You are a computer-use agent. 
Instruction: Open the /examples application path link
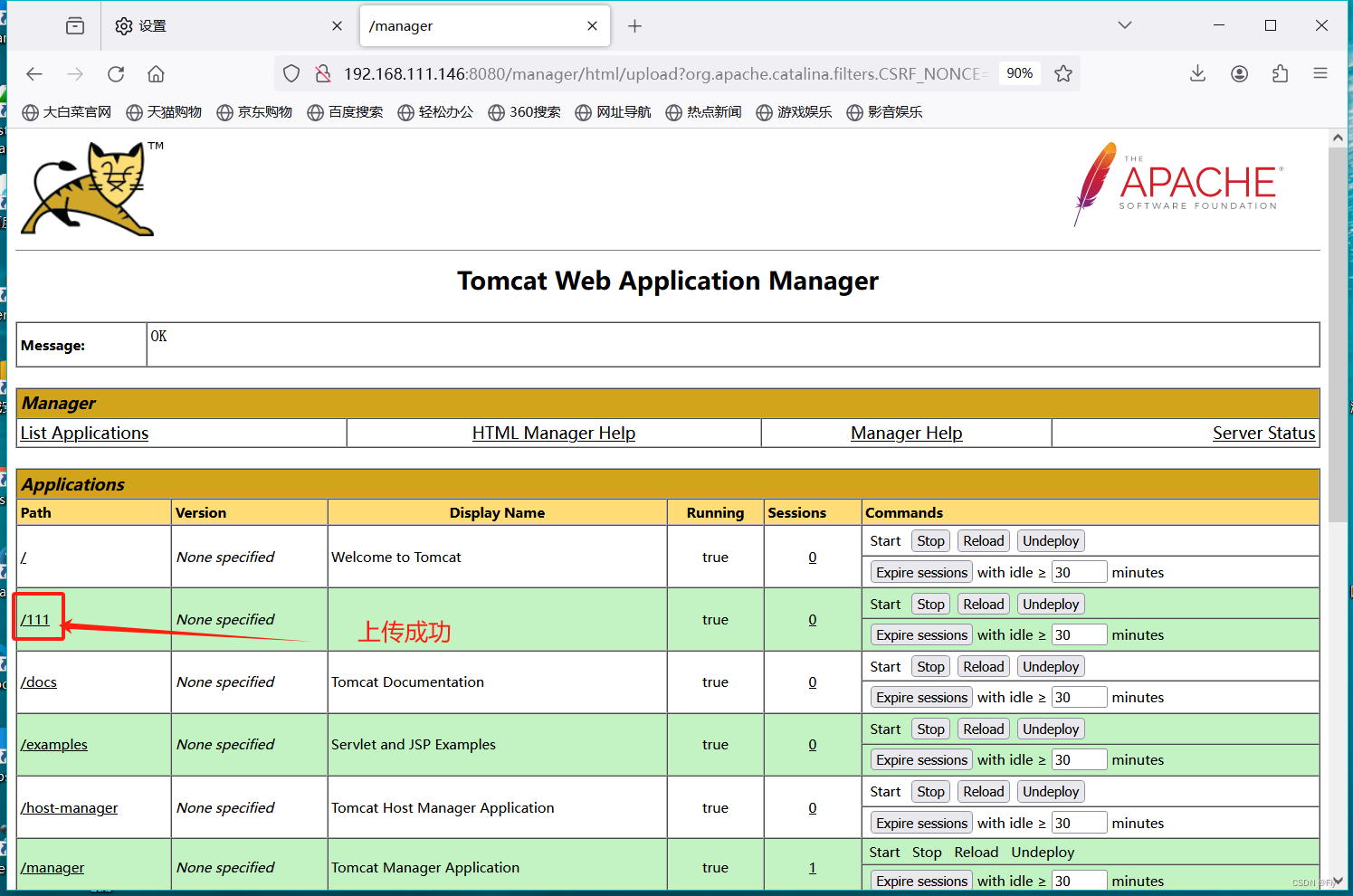[54, 745]
